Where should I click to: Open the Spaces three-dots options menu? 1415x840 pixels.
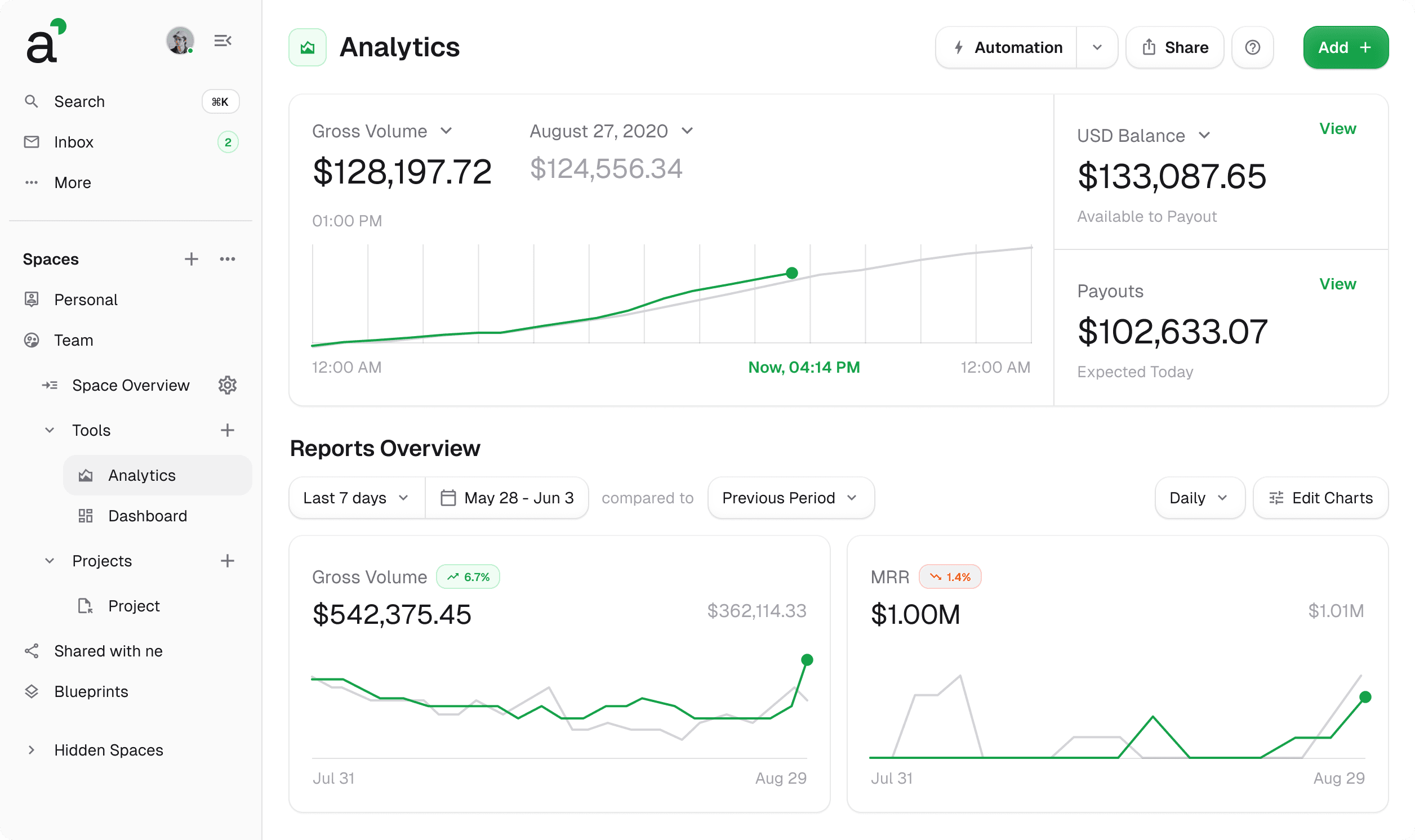[x=227, y=259]
